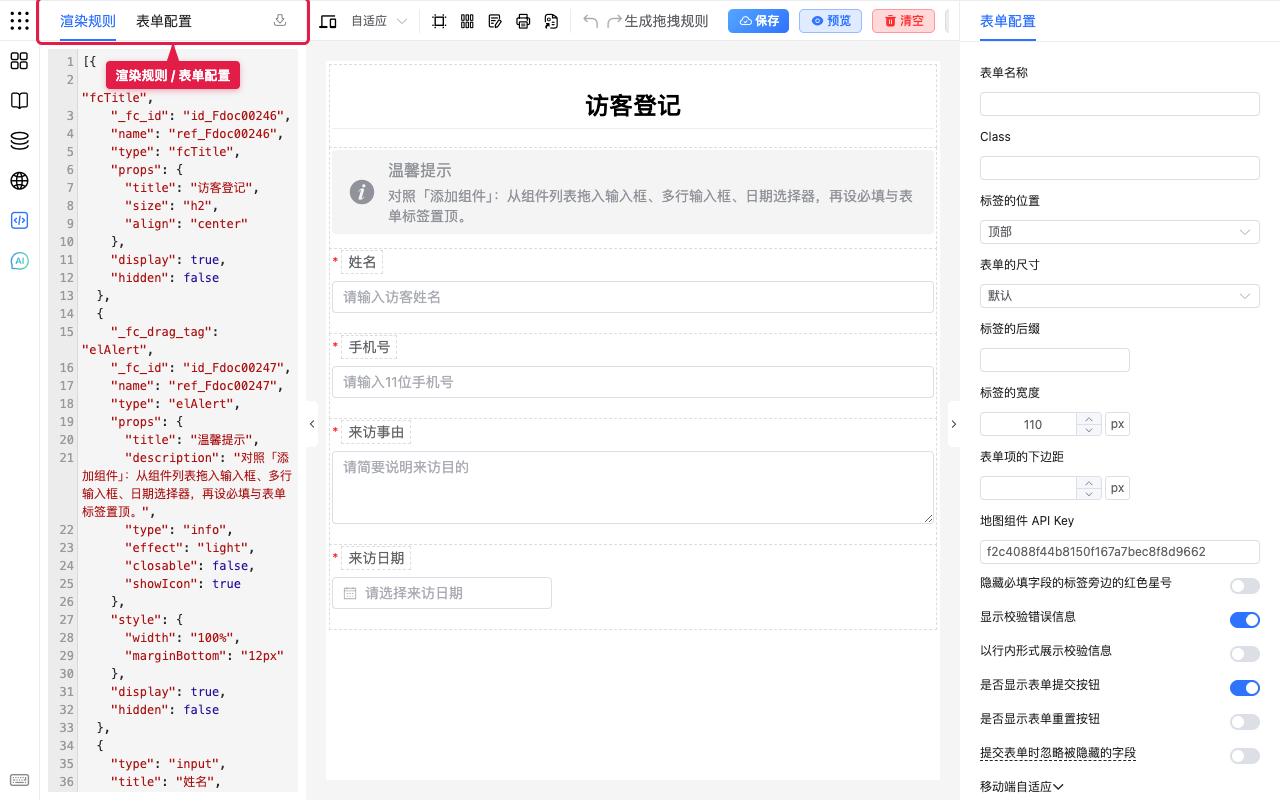
Task: Open the 表单的尺寸 dropdown showing 默认
Action: 1120,296
